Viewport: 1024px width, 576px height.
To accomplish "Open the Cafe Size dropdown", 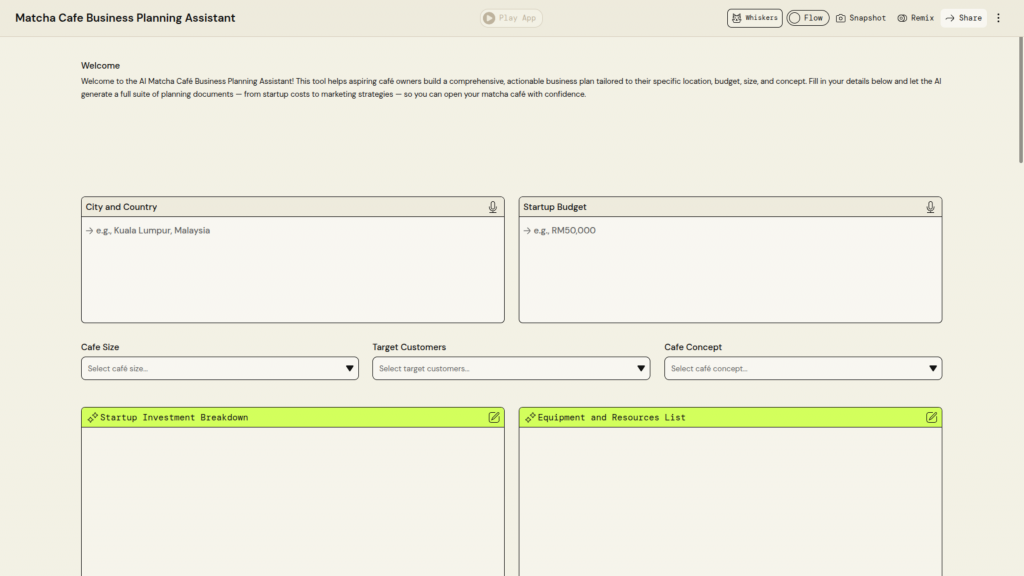I will pyautogui.click(x=220, y=368).
